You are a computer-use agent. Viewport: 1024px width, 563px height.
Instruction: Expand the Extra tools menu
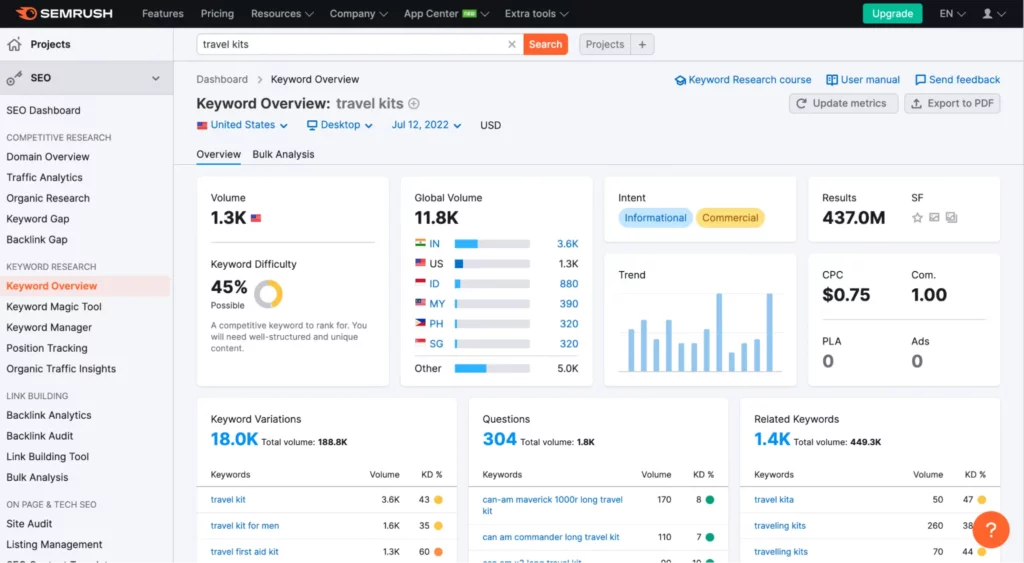pos(536,14)
